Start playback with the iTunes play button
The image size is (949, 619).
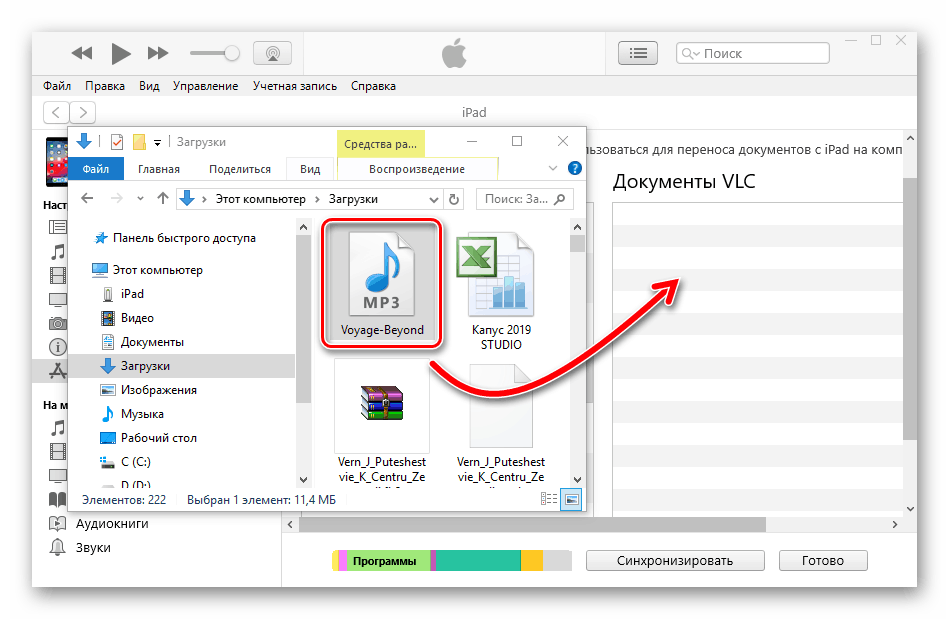(x=121, y=53)
